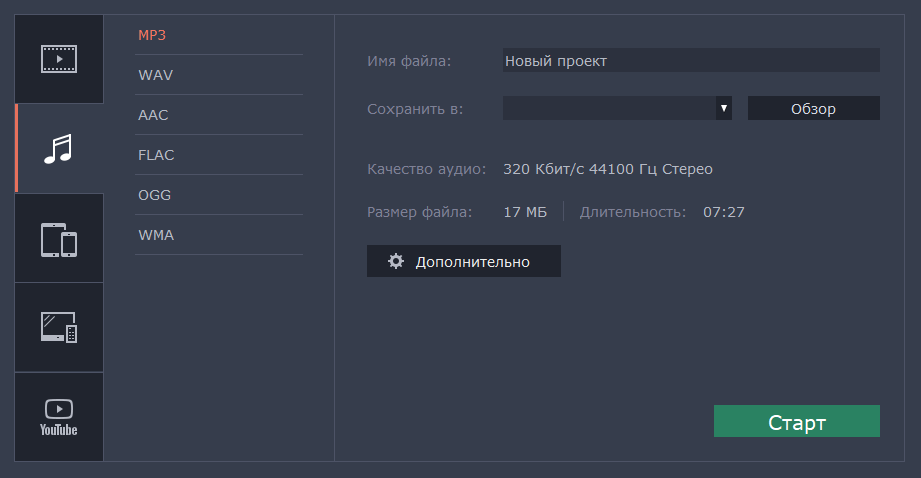Screen dimensions: 921x478
Task: Click the gear icon beside Дополнительно
Action: [396, 261]
